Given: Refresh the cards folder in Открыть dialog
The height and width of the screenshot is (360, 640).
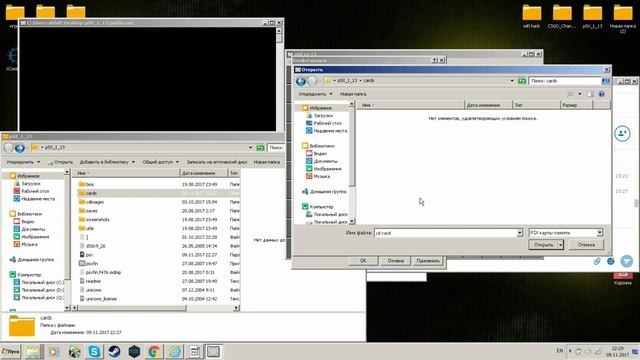Looking at the screenshot, I should coord(522,81).
